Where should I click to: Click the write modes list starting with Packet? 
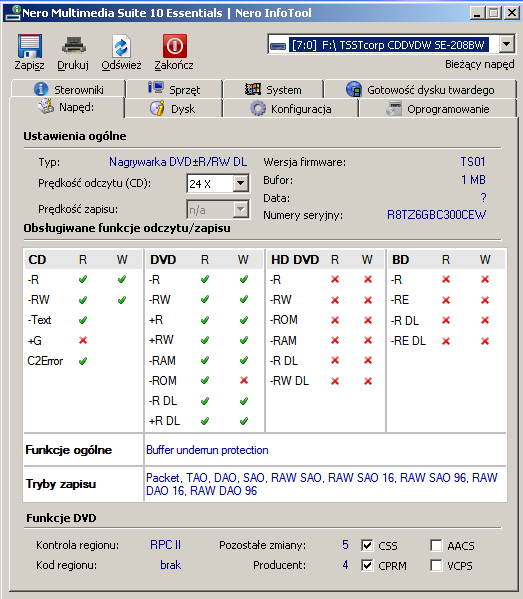pyautogui.click(x=322, y=484)
